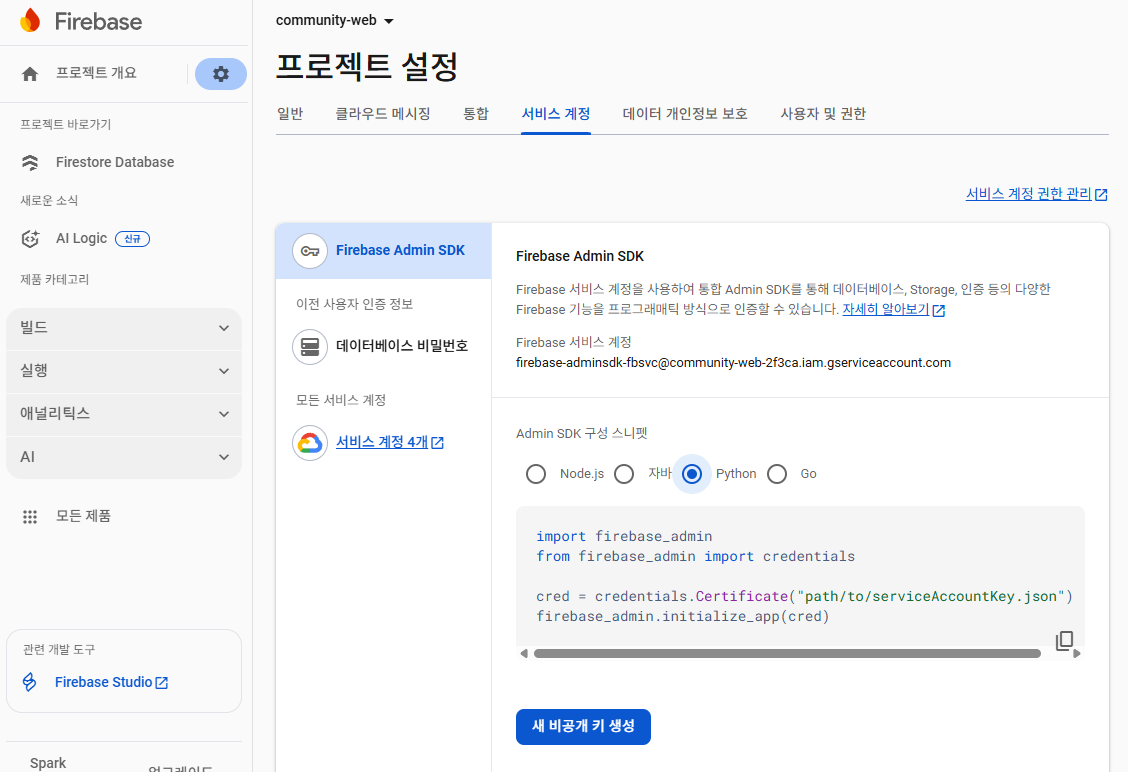Click the "모든 서비스 계정" label
1128x772 pixels.
pyautogui.click(x=341, y=400)
